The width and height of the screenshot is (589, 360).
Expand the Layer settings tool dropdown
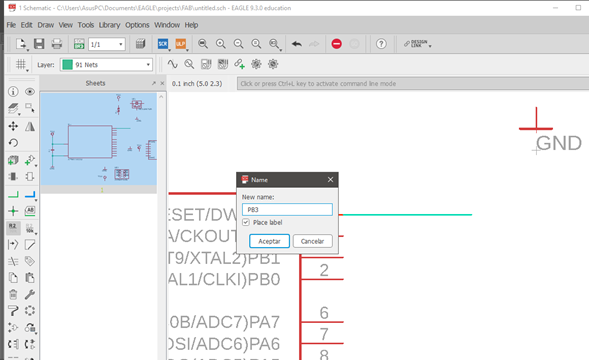point(19,113)
